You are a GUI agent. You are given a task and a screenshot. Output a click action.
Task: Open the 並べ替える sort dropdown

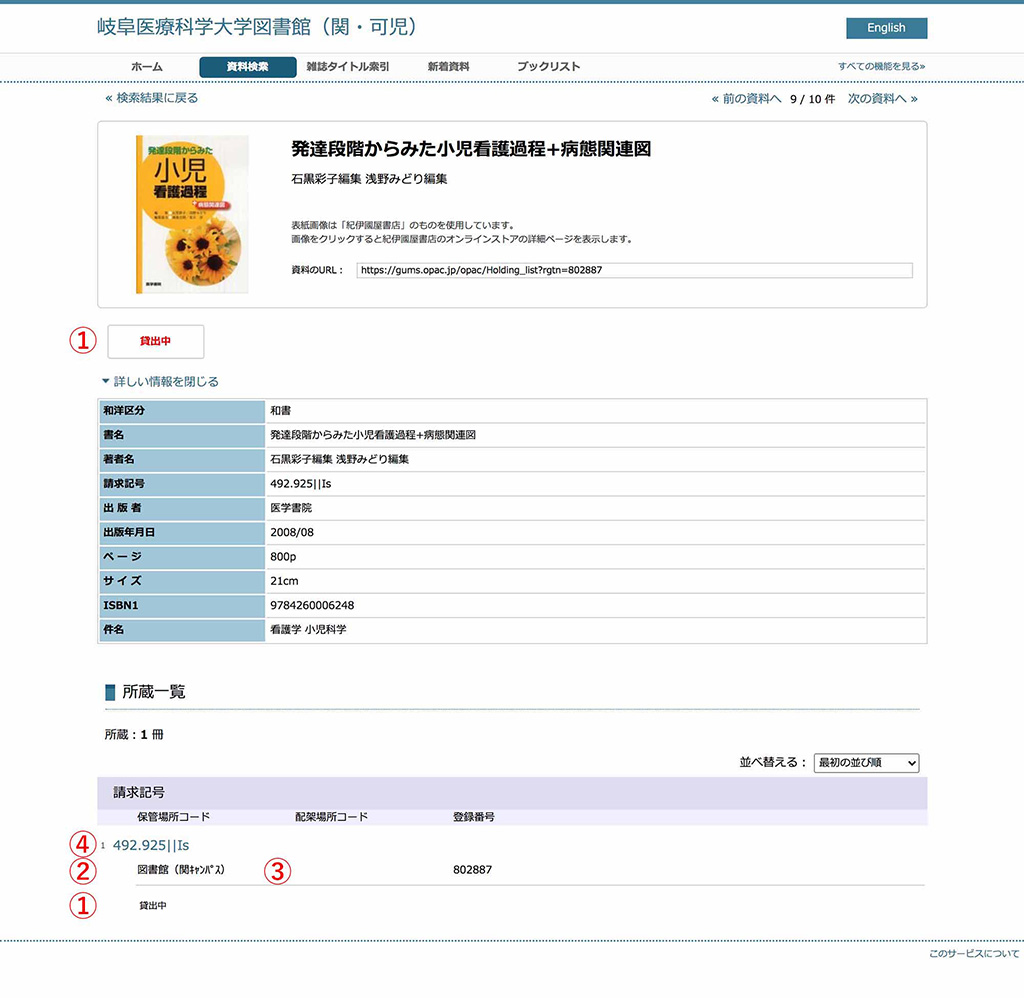point(866,763)
